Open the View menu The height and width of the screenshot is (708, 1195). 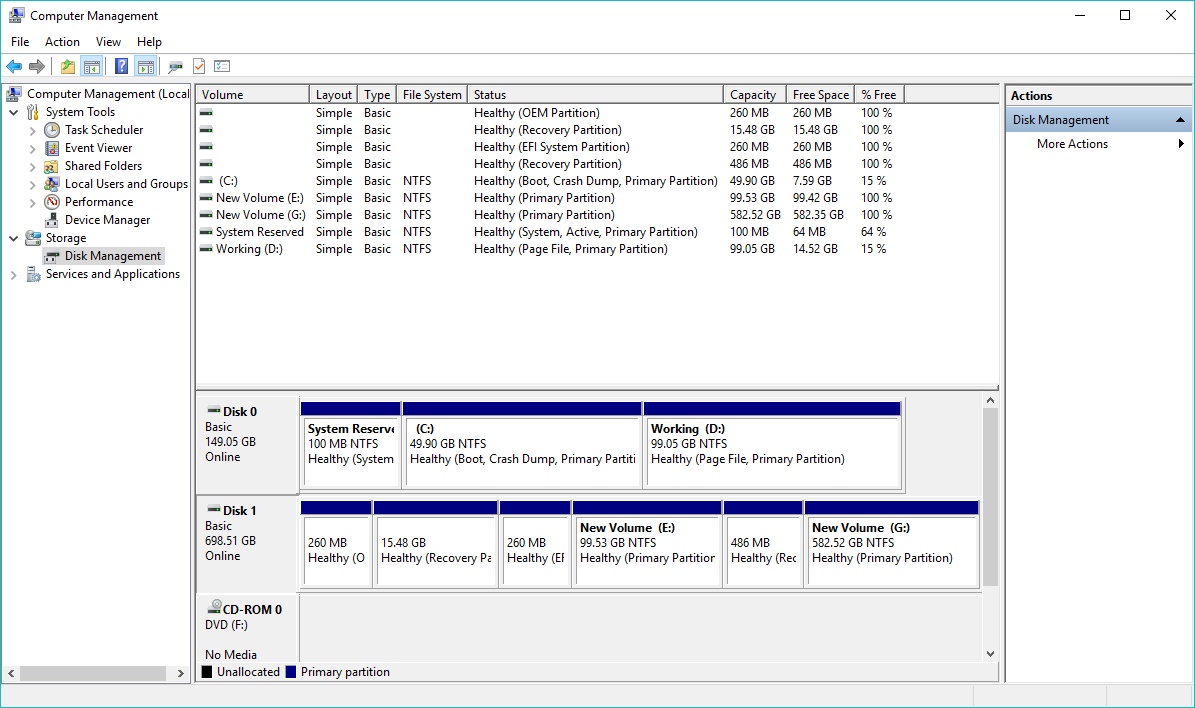[x=108, y=41]
